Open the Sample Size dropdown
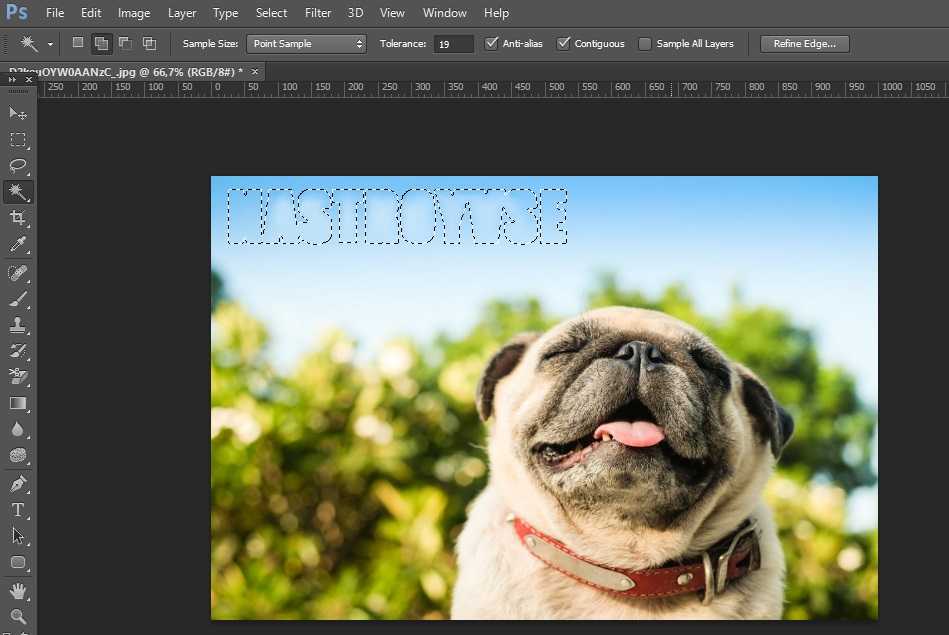949x635 pixels. [x=307, y=44]
